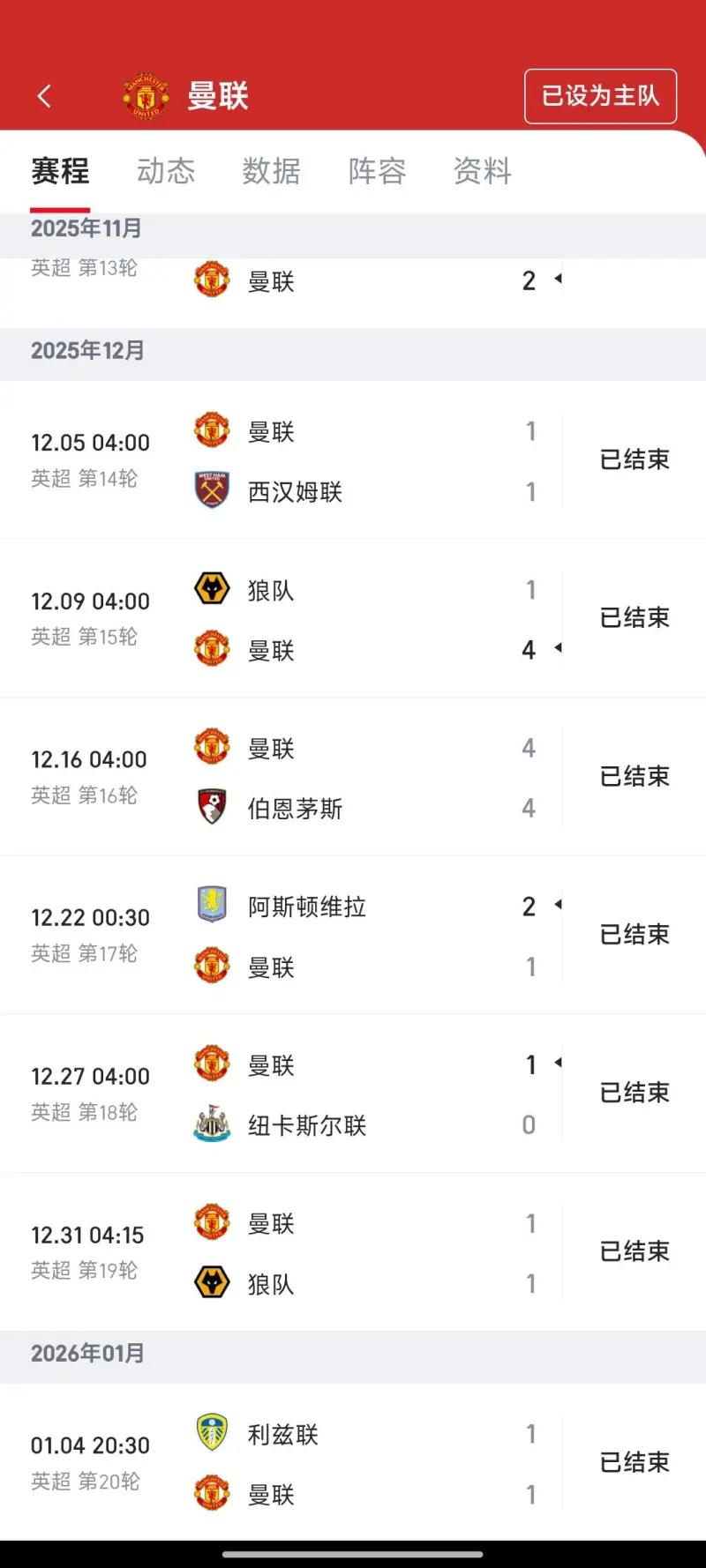706x1568 pixels.
Task: Open the 数据 tab
Action: (x=271, y=171)
